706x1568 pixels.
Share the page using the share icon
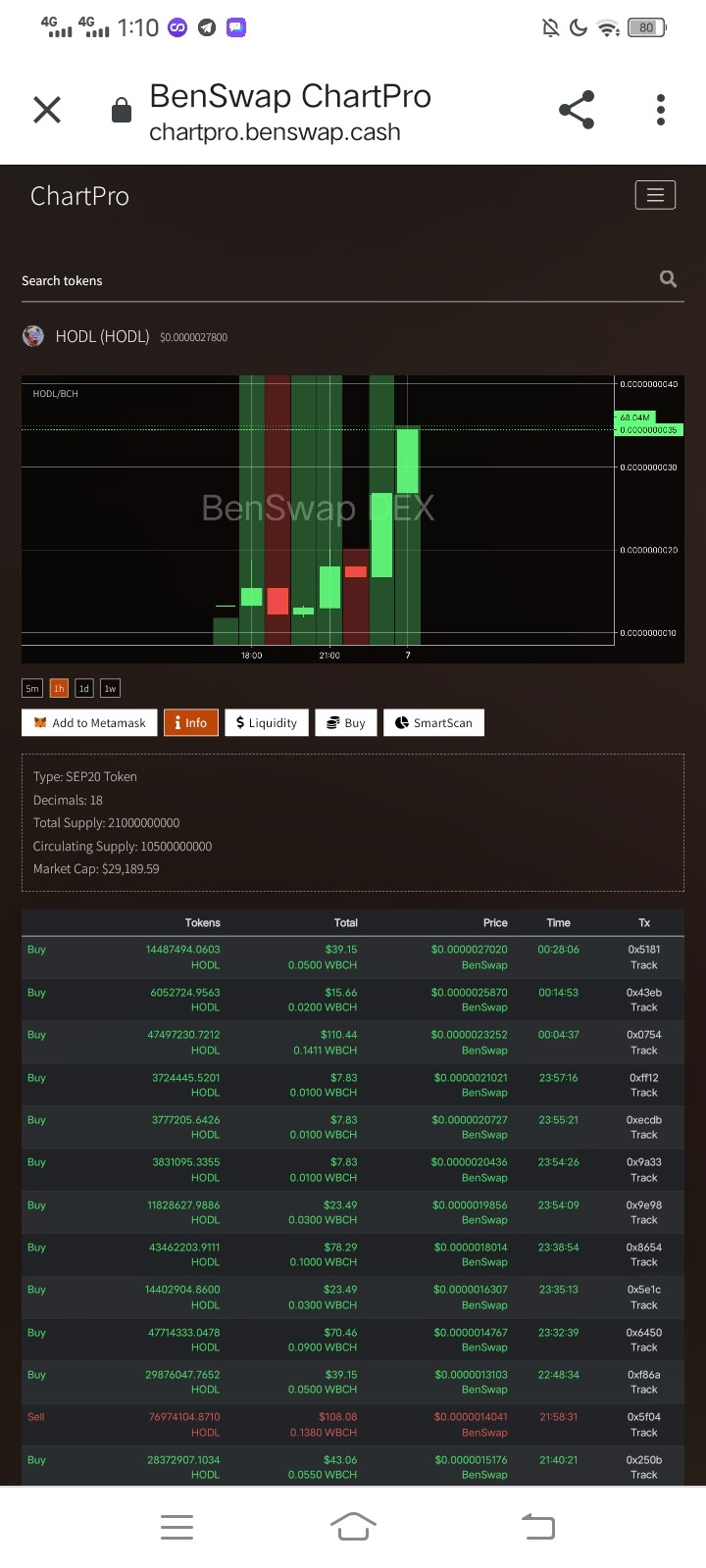[x=577, y=110]
